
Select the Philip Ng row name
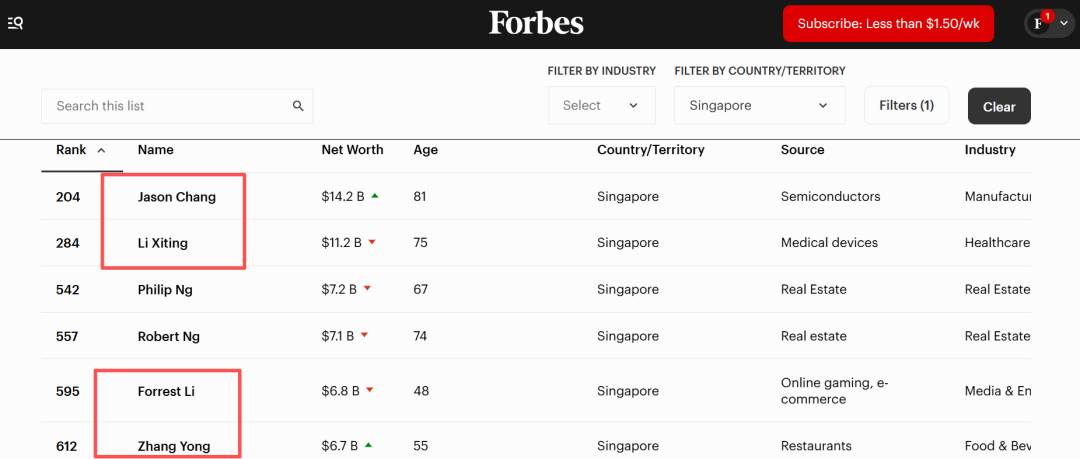tap(165, 290)
